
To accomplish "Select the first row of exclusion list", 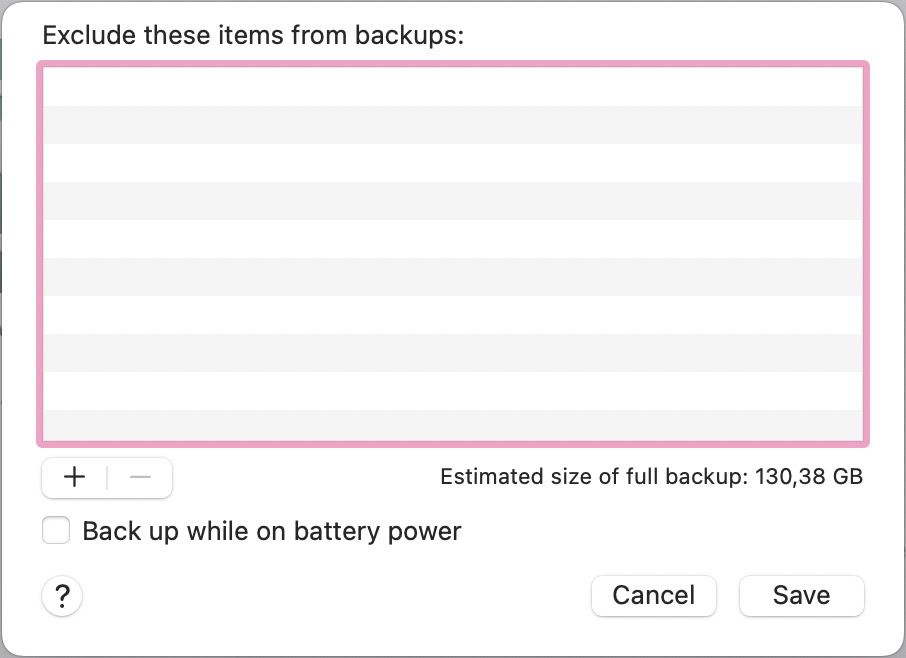I will (452, 86).
